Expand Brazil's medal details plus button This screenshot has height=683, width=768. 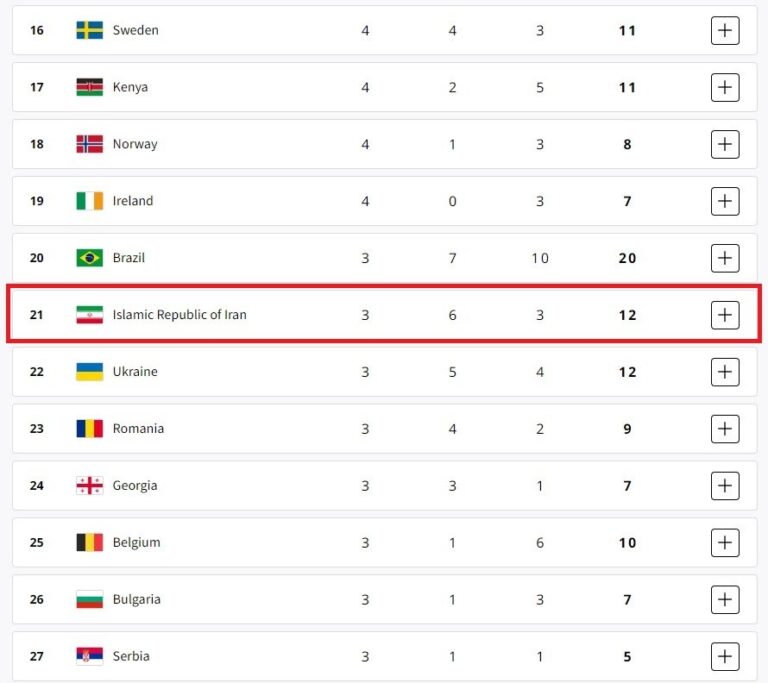click(725, 258)
